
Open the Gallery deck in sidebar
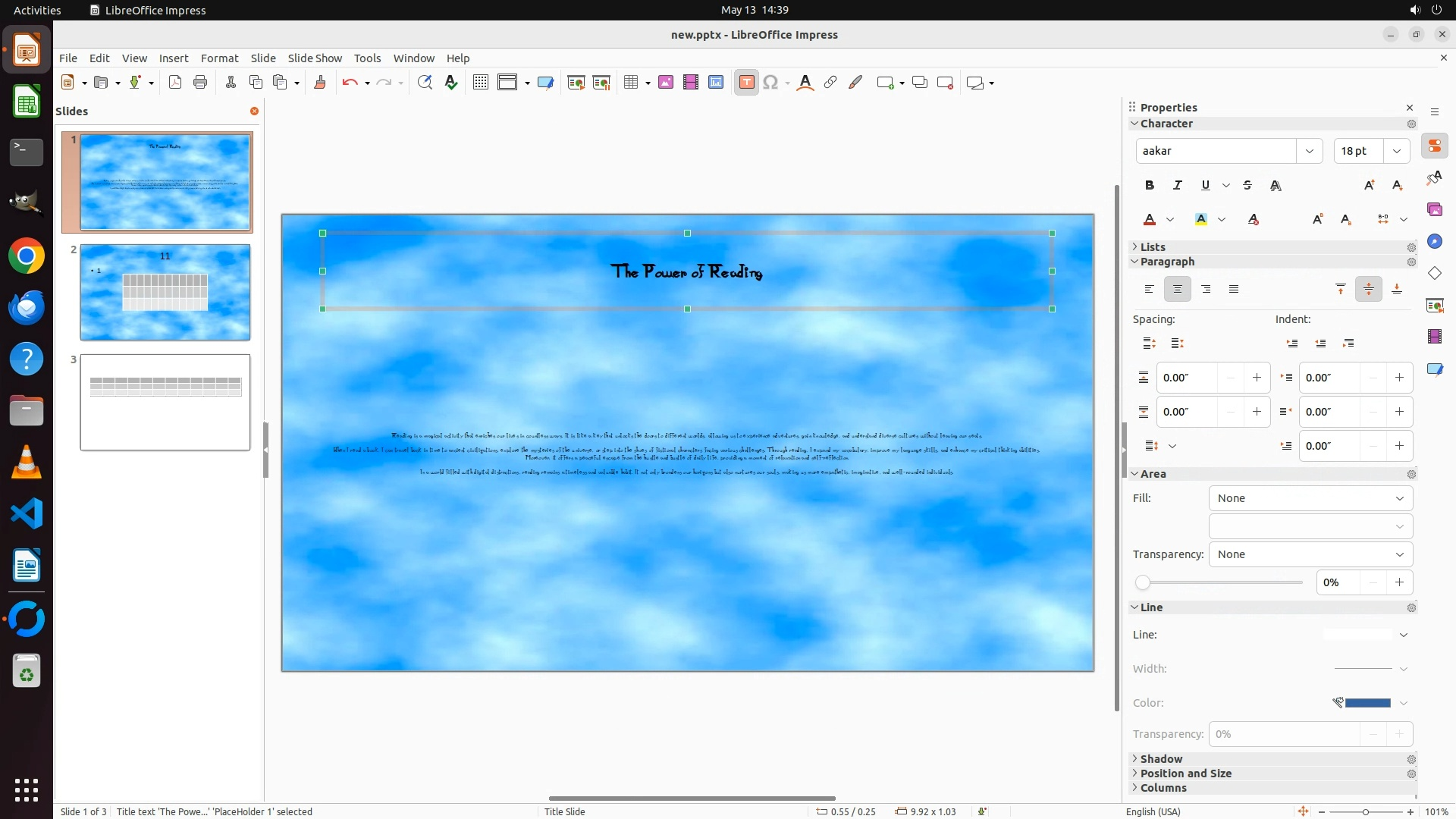1434,209
